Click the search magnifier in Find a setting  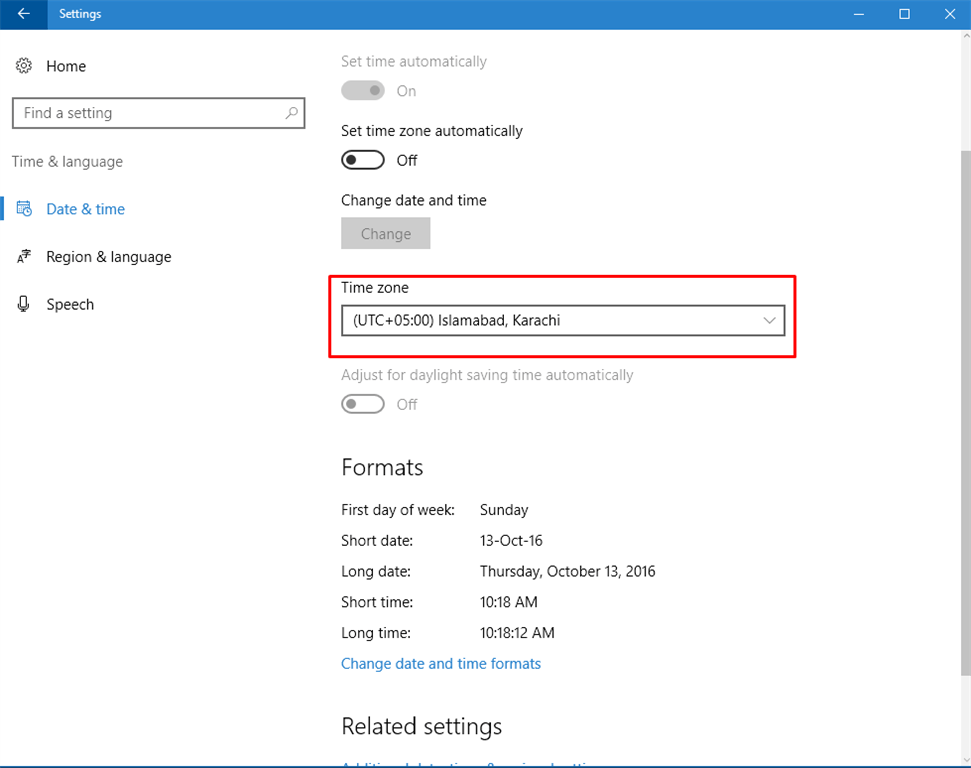point(290,113)
